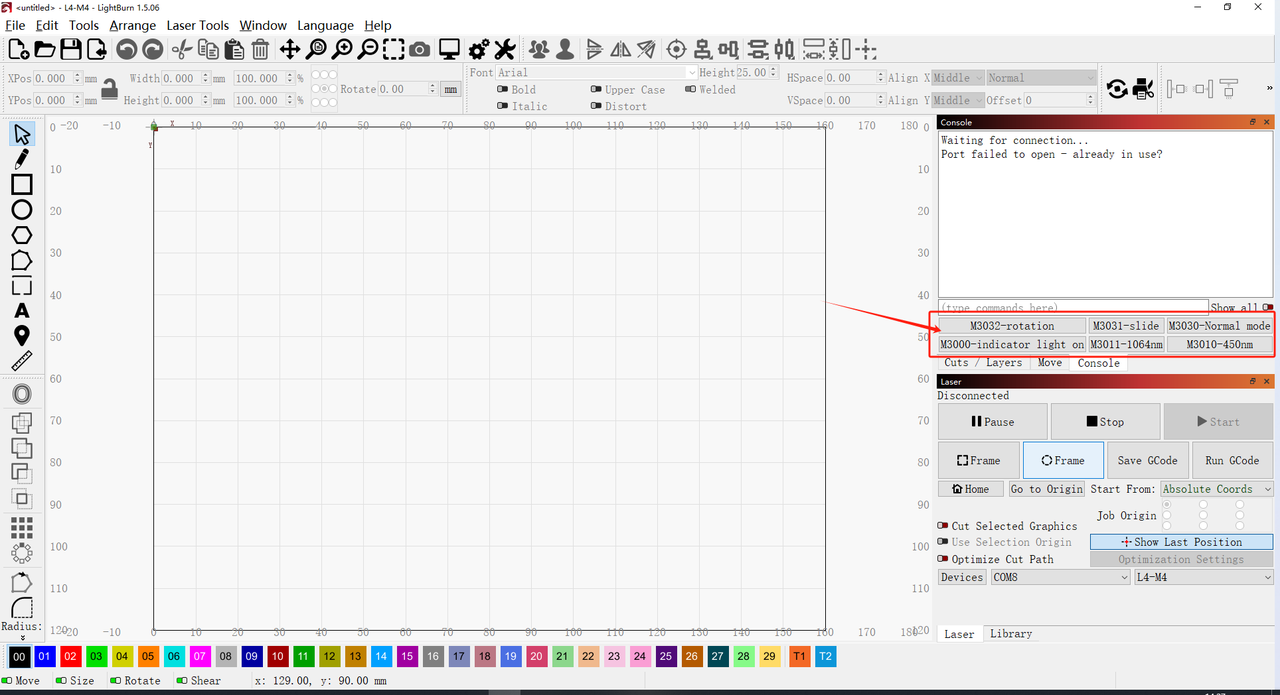Open the L4-M4 device dropdown
1280x695 pixels.
coord(1203,577)
